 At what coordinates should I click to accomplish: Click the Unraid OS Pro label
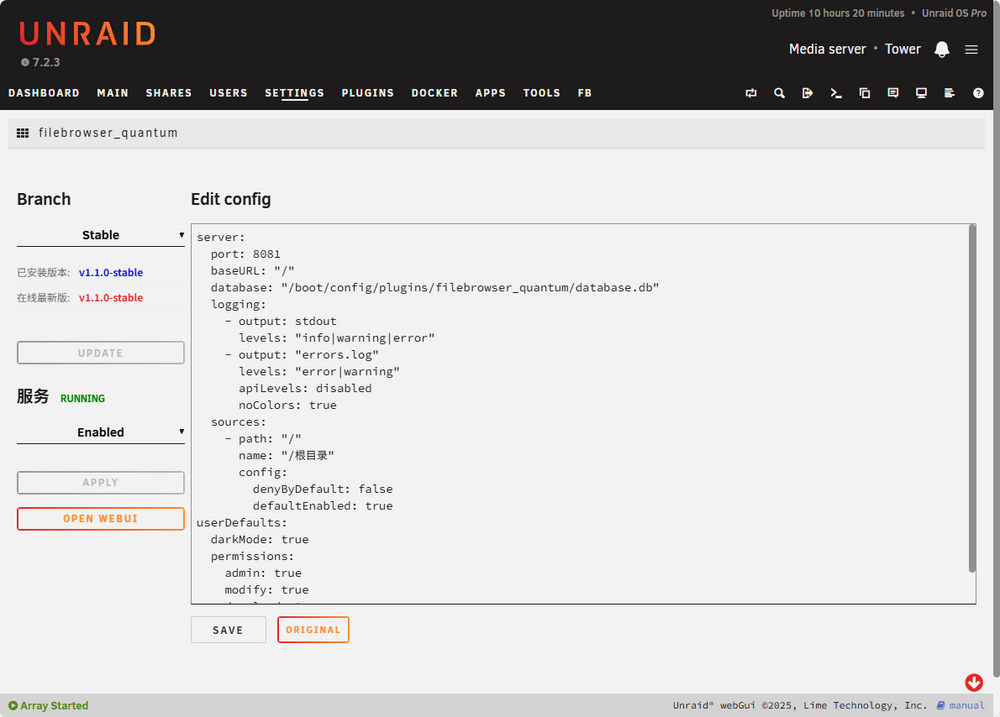coord(954,13)
